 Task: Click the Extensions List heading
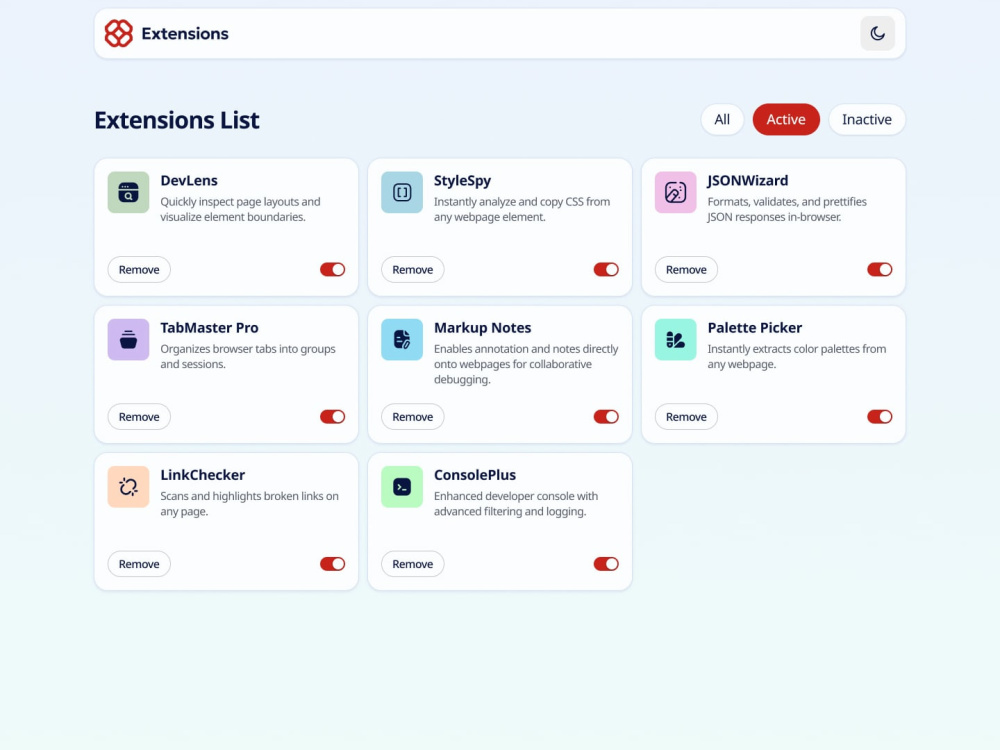click(x=177, y=120)
